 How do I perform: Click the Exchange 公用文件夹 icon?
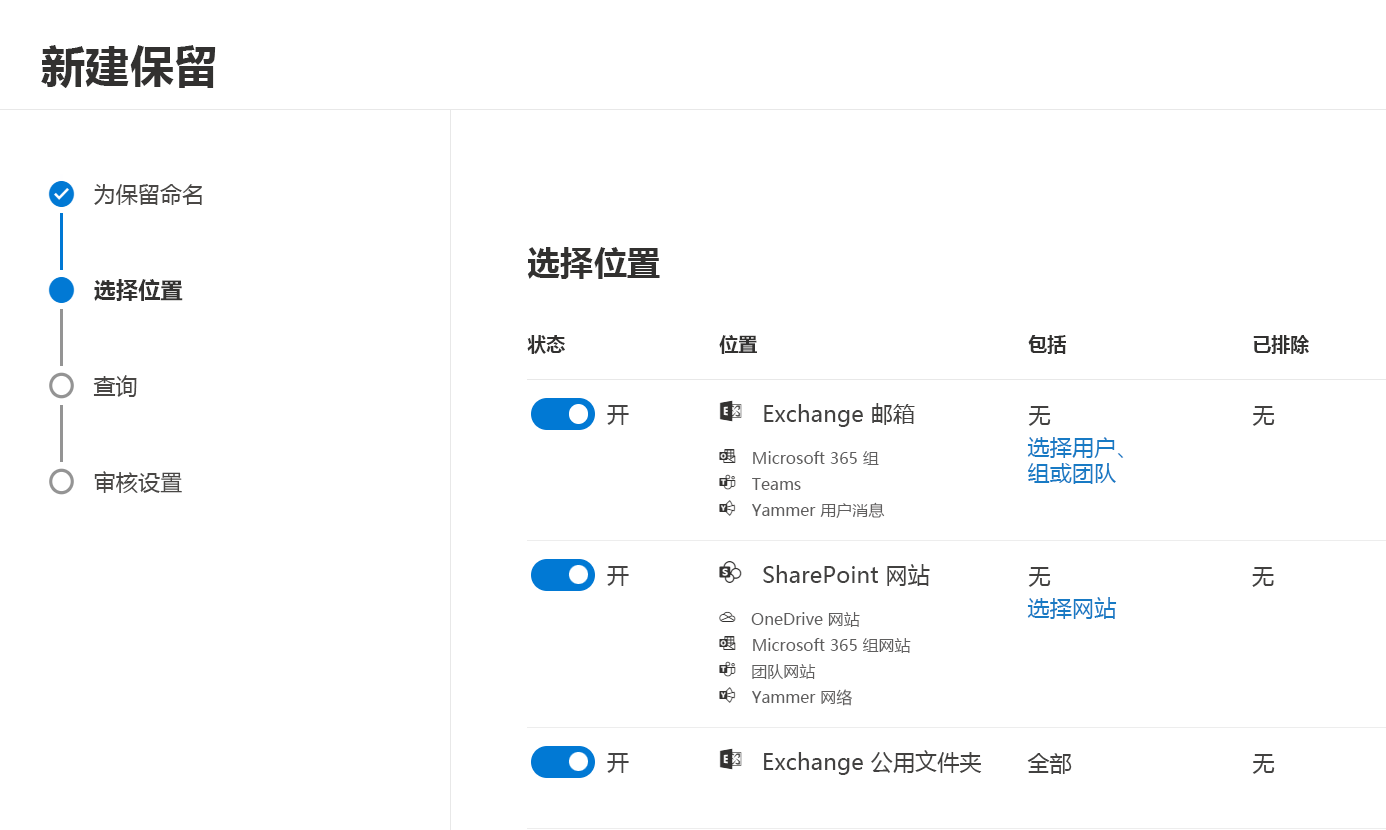click(x=730, y=759)
